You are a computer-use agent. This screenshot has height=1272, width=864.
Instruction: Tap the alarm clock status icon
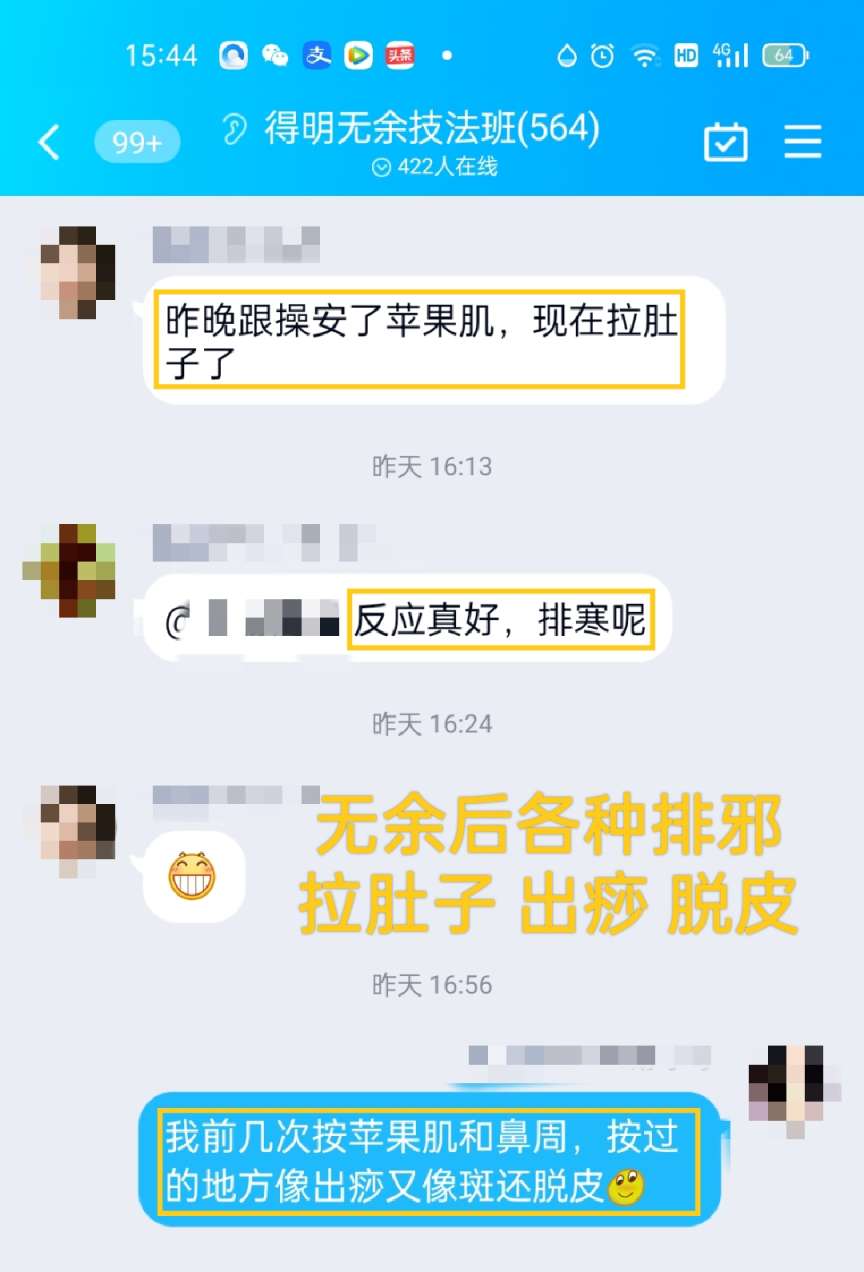pos(602,56)
